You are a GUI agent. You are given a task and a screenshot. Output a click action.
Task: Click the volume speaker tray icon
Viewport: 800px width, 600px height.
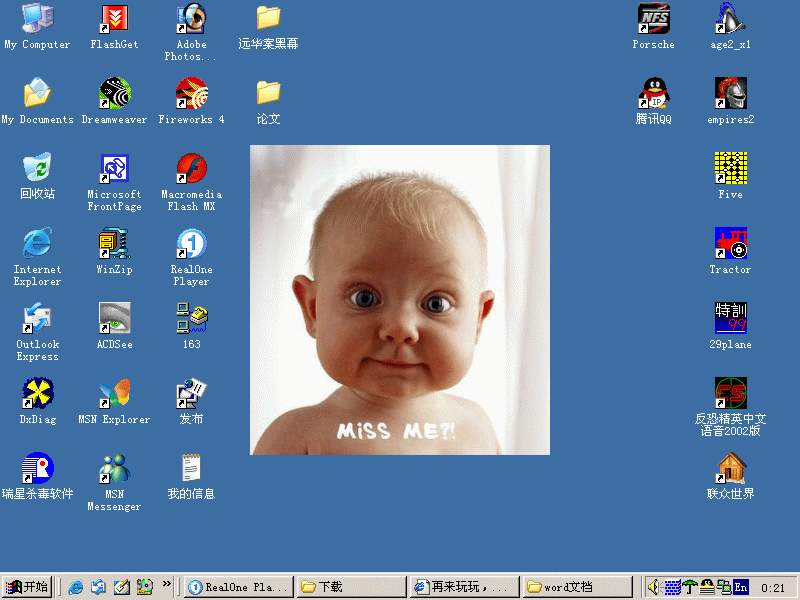tap(654, 587)
